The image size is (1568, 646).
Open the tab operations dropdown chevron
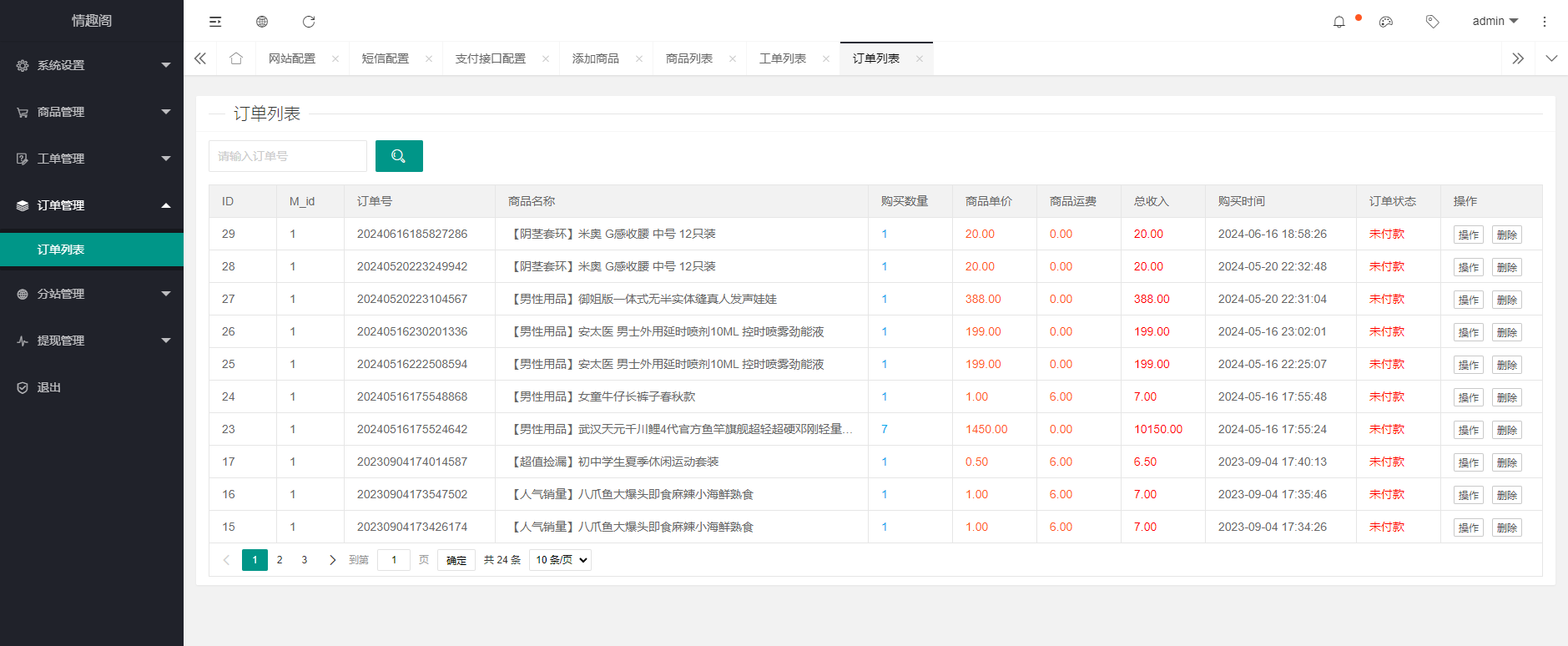(1551, 58)
